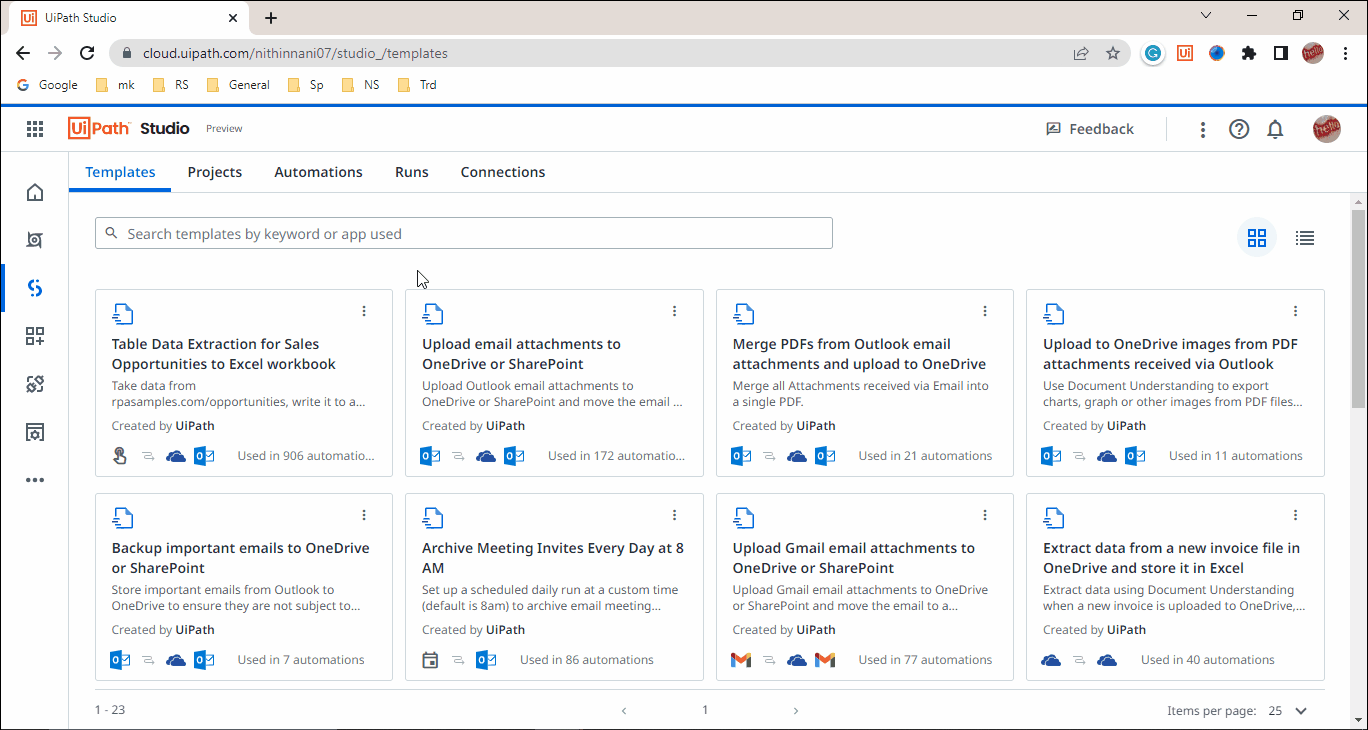Open options for Archive Meeting Invites card
1368x730 pixels.
tap(675, 515)
